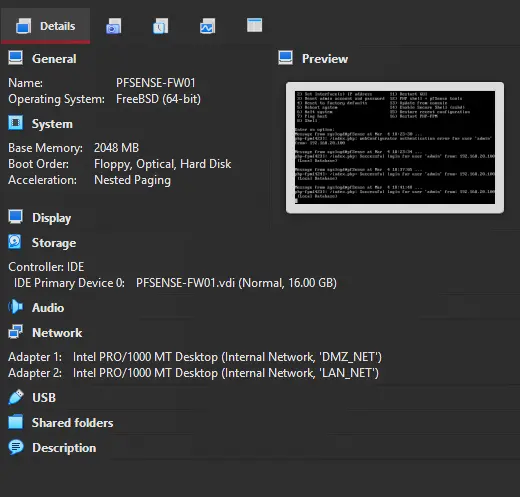Click the IDE Primary Device 0 label
Viewport: 520px width, 497px height.
(x=69, y=283)
